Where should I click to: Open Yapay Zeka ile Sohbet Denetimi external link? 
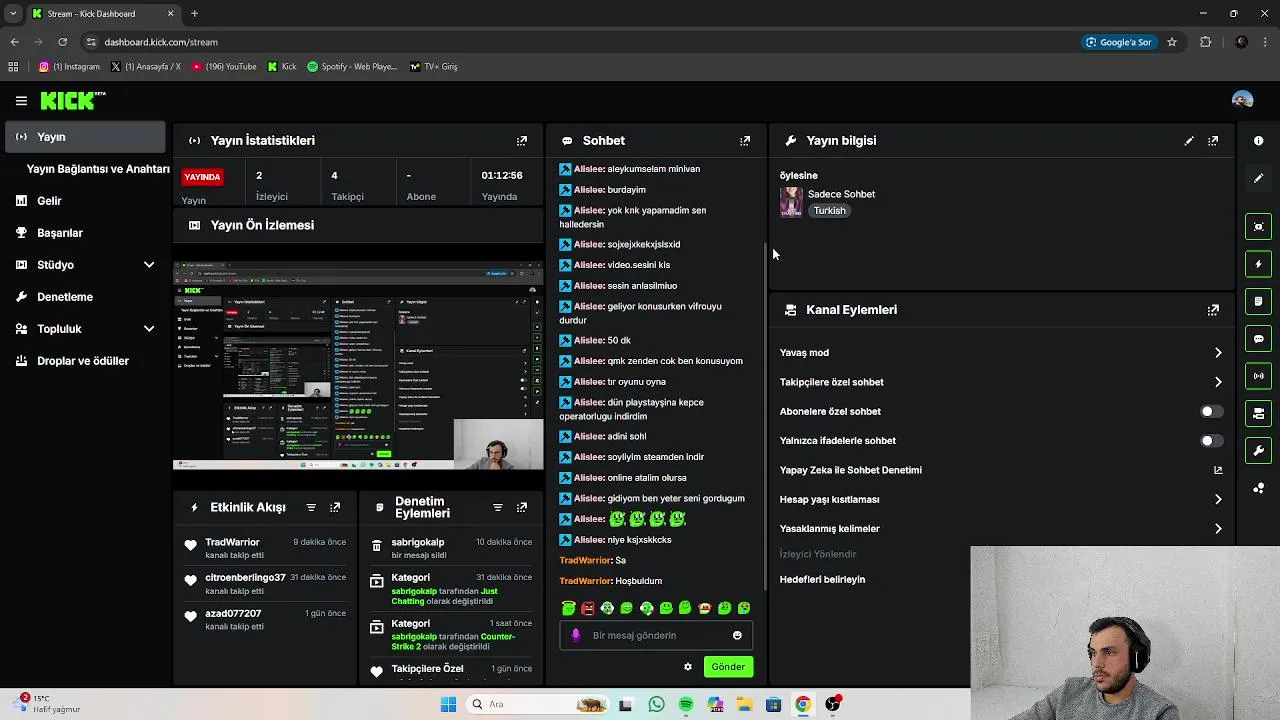click(1218, 470)
